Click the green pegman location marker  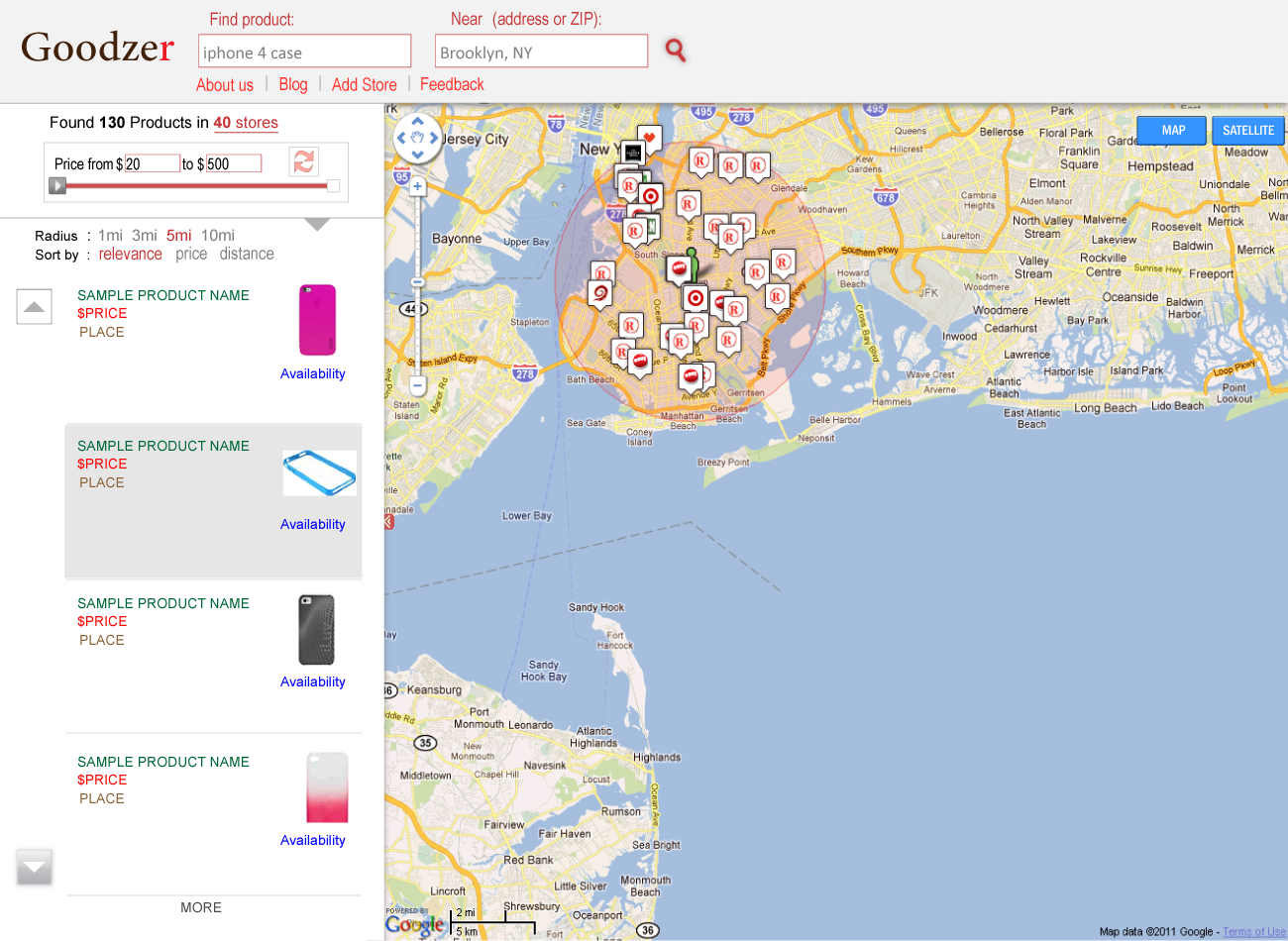[x=693, y=265]
